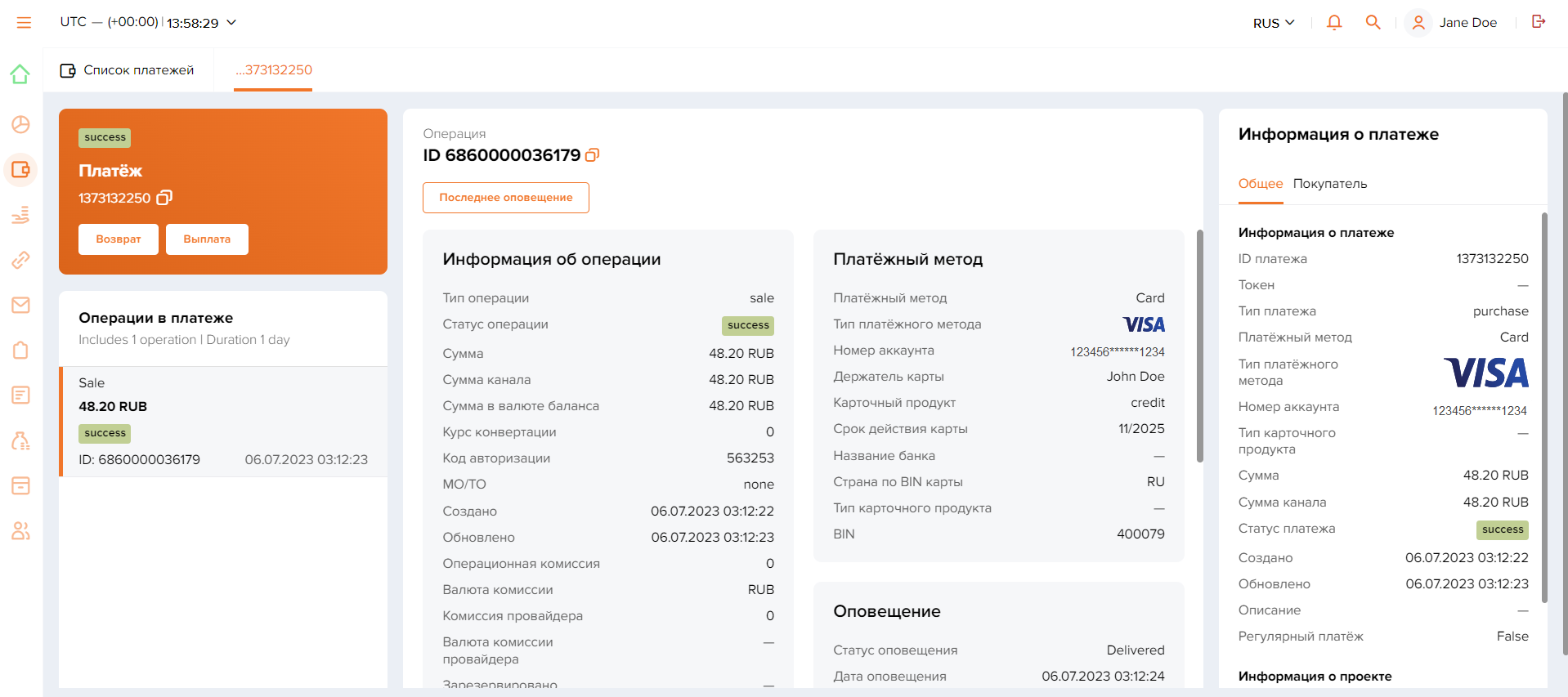Click the search magnifier icon
The height and width of the screenshot is (697, 1568).
click(1373, 22)
